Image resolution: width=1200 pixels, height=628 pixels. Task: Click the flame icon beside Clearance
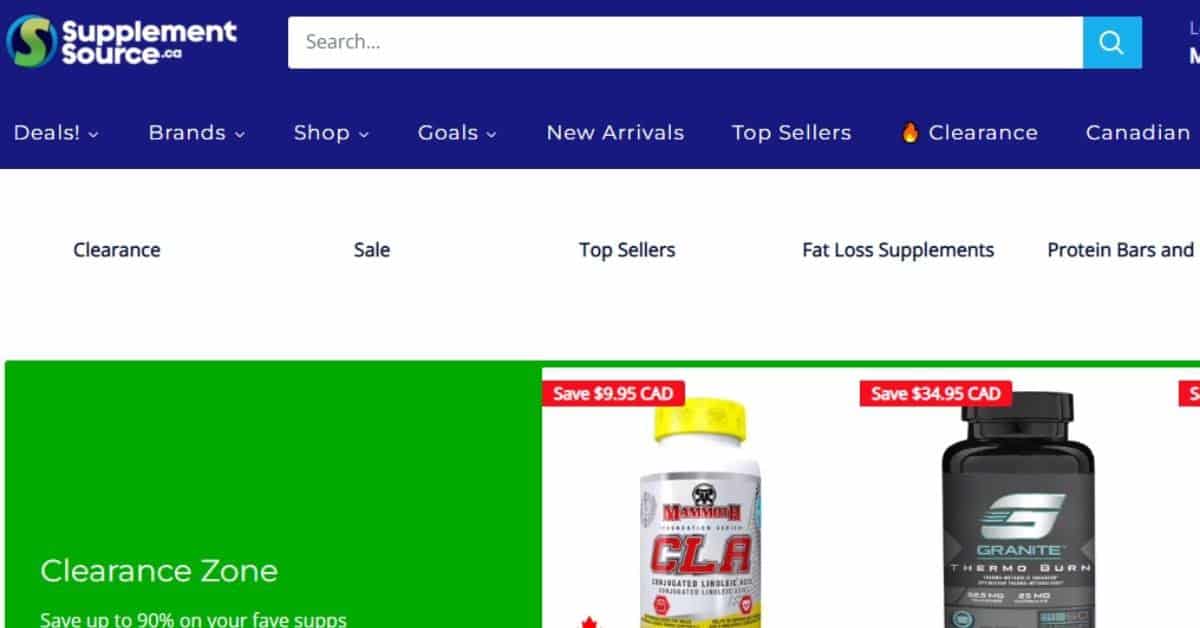910,132
